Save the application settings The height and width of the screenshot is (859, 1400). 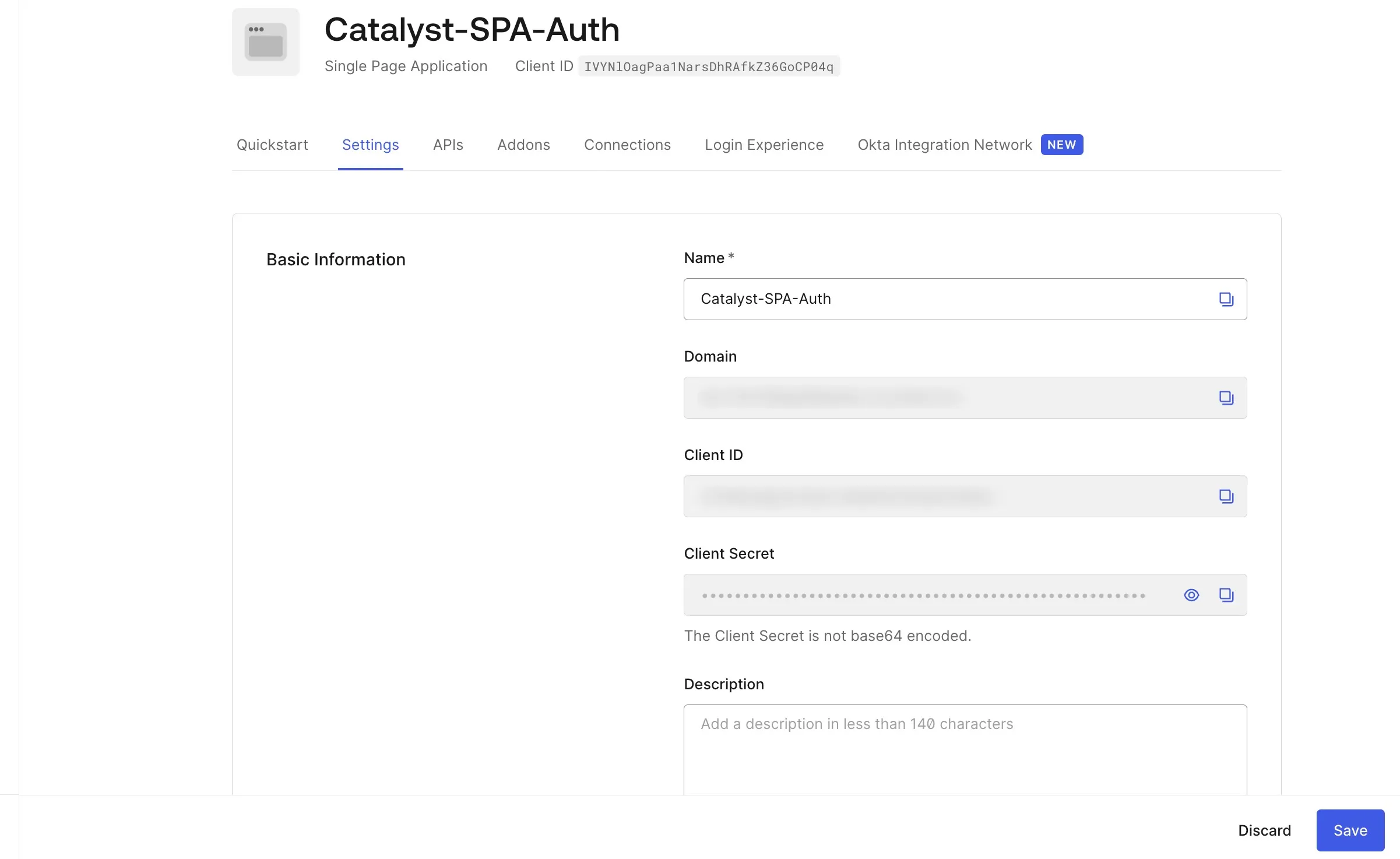point(1350,830)
